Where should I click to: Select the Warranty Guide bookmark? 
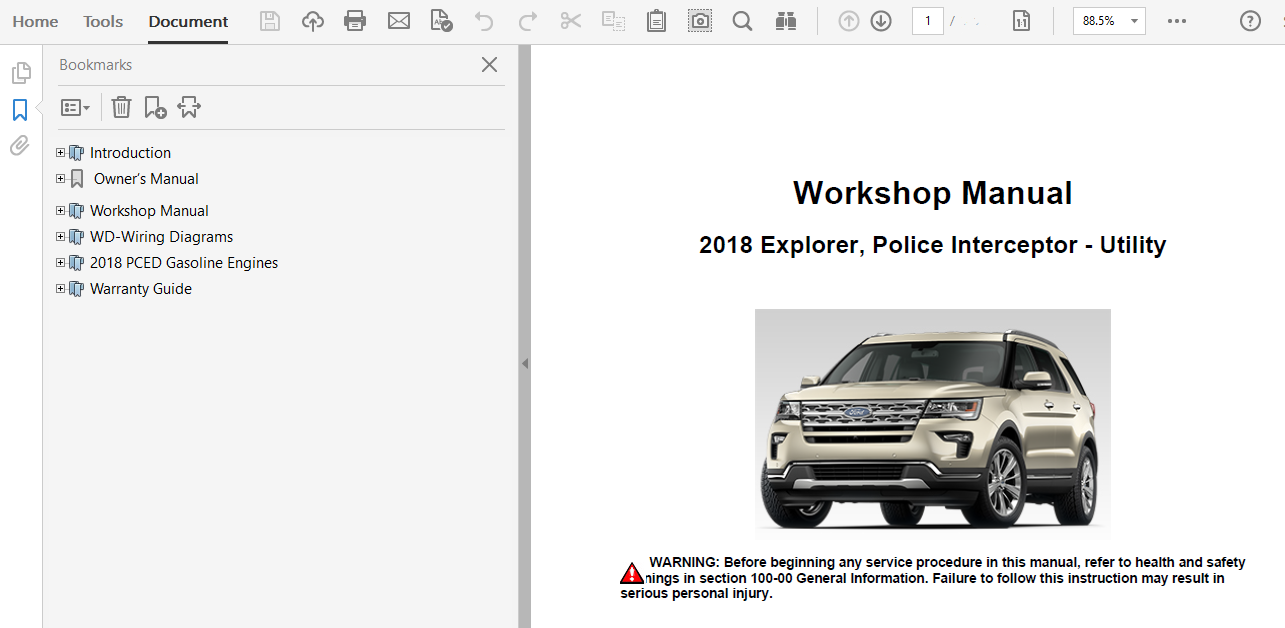tap(140, 289)
